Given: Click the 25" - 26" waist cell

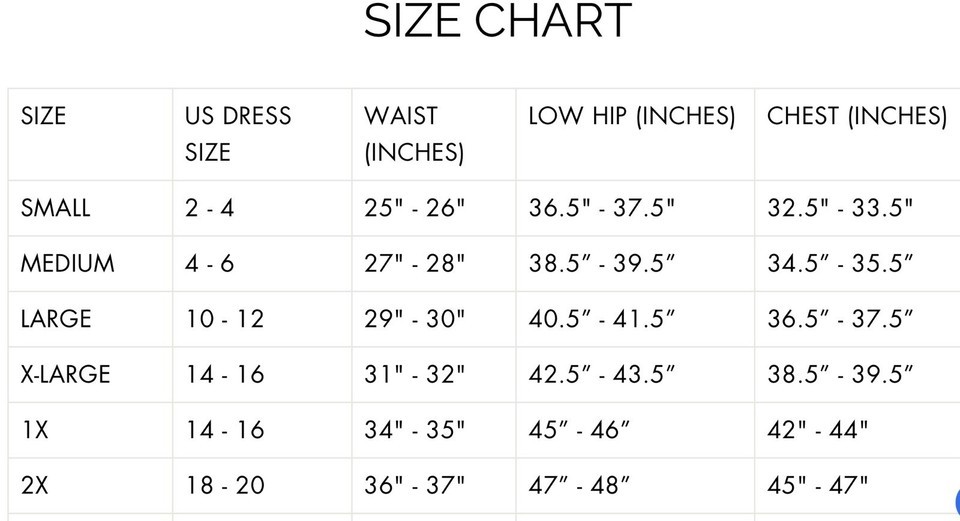Looking at the screenshot, I should [x=414, y=208].
